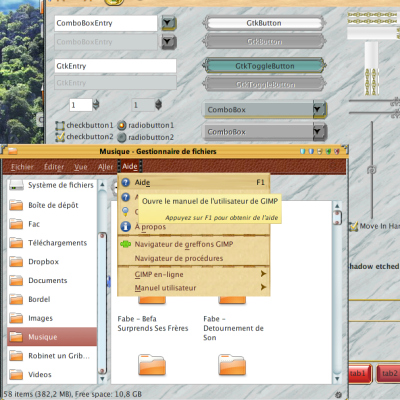
Task: Click the Documents folder icon
Action: tap(16, 280)
